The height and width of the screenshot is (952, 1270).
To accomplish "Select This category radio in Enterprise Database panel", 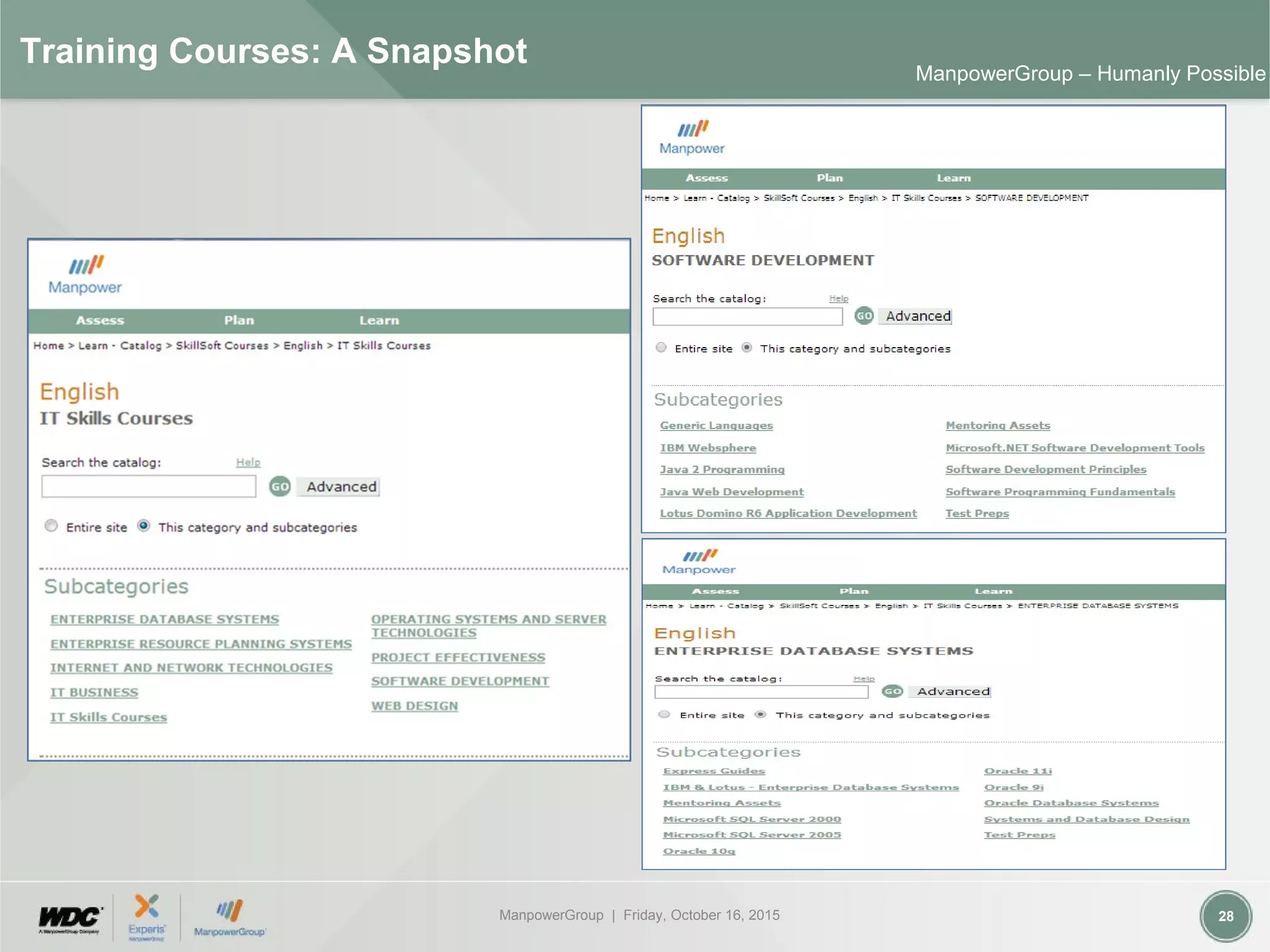I will click(x=760, y=714).
